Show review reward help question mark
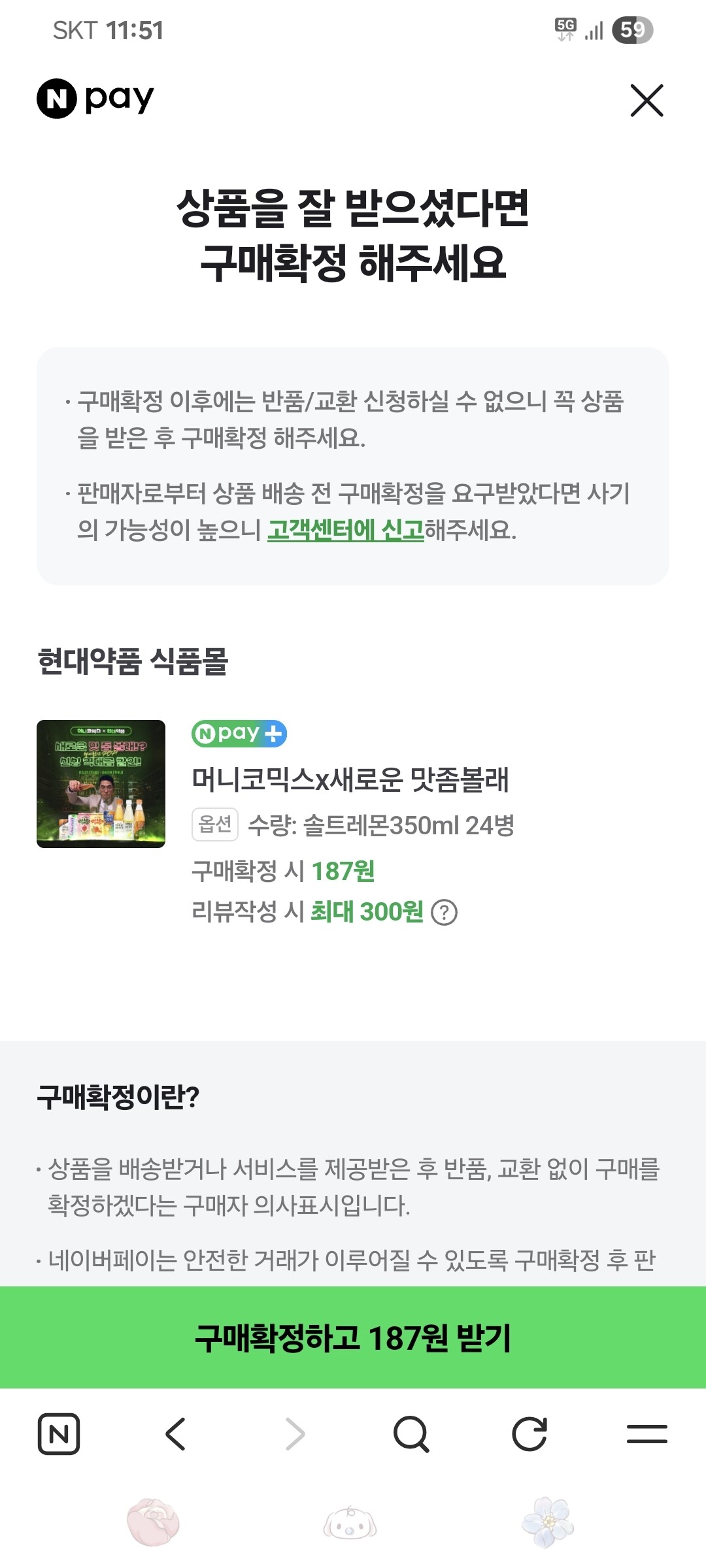This screenshot has width=706, height=1568. (445, 912)
